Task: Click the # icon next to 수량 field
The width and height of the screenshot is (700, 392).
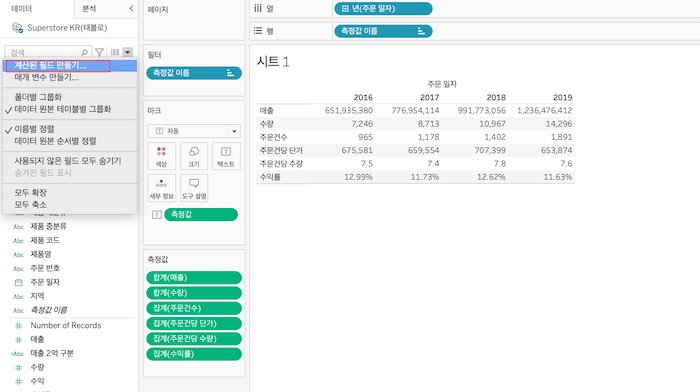Action: coord(18,367)
